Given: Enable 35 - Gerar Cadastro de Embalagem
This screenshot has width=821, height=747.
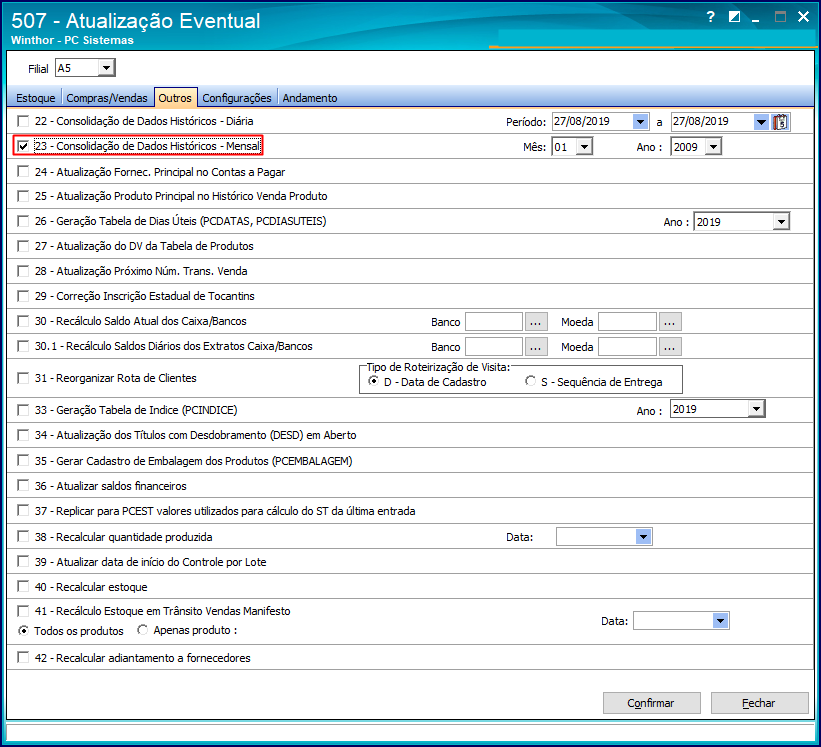Looking at the screenshot, I should pyautogui.click(x=23, y=461).
